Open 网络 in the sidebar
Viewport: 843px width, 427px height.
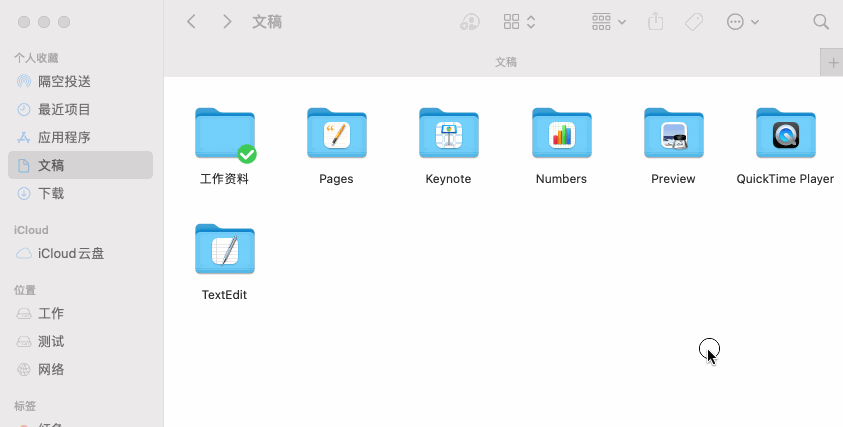pyautogui.click(x=81, y=369)
